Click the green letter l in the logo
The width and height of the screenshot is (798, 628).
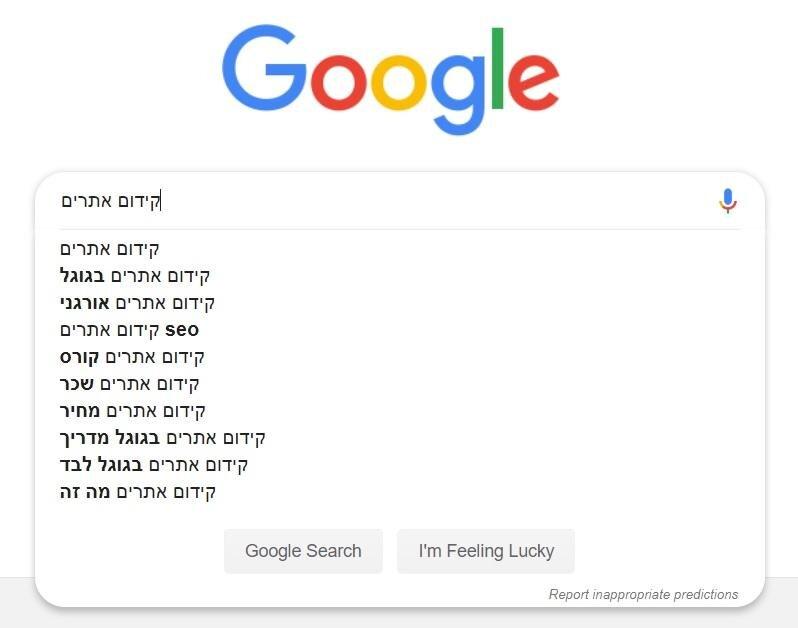(497, 70)
